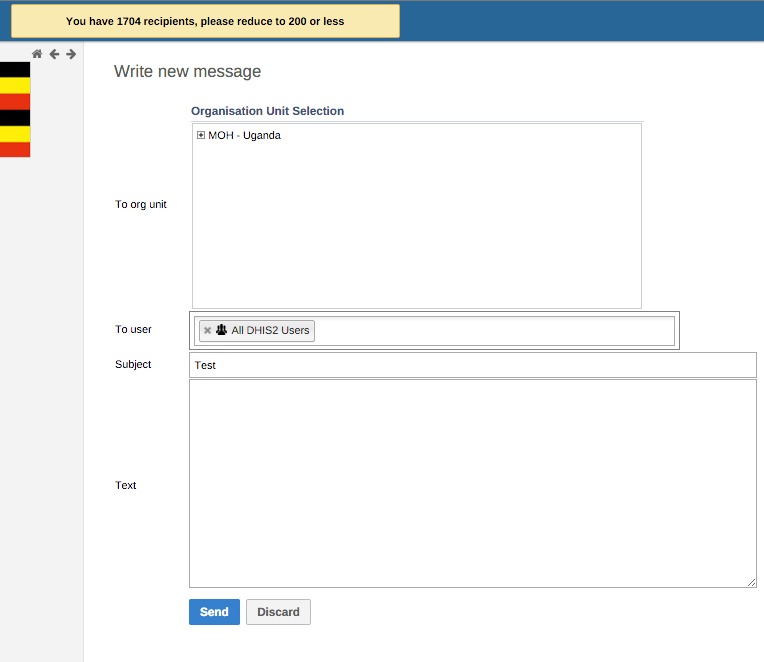
Task: Select the MOH - Uganda organisation unit
Action: pyautogui.click(x=244, y=136)
